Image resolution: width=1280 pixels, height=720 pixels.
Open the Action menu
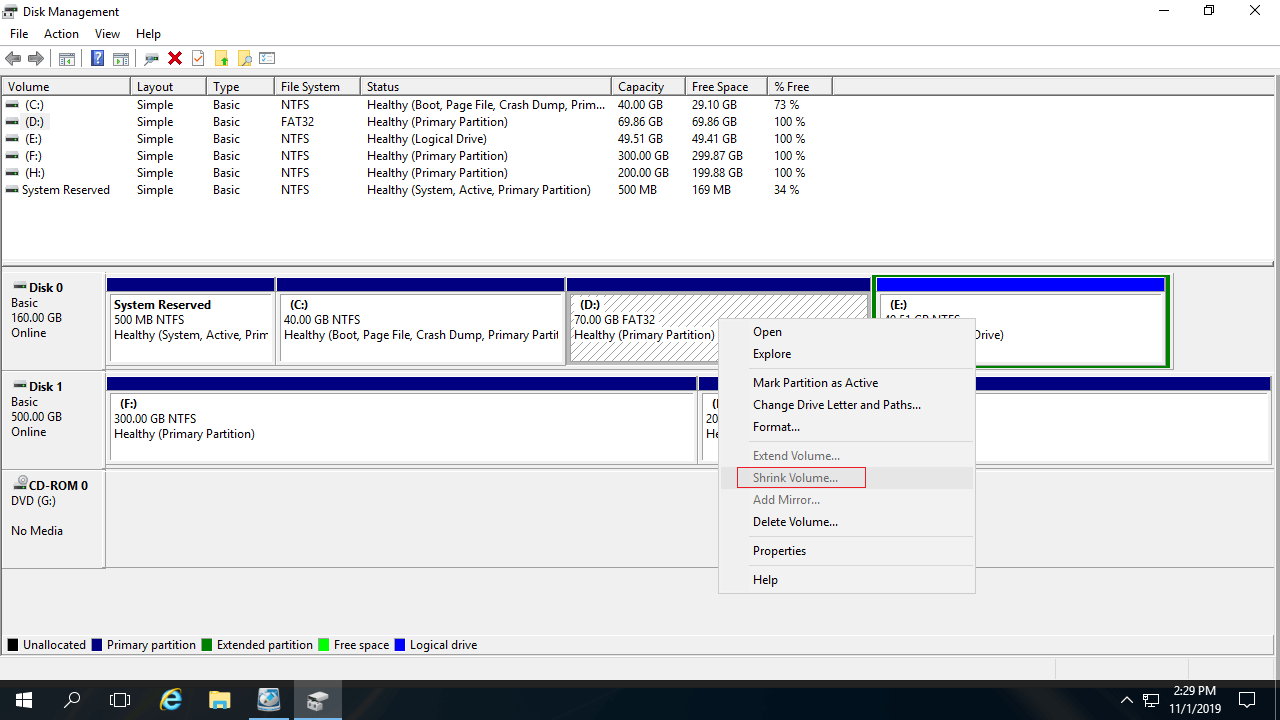click(61, 34)
